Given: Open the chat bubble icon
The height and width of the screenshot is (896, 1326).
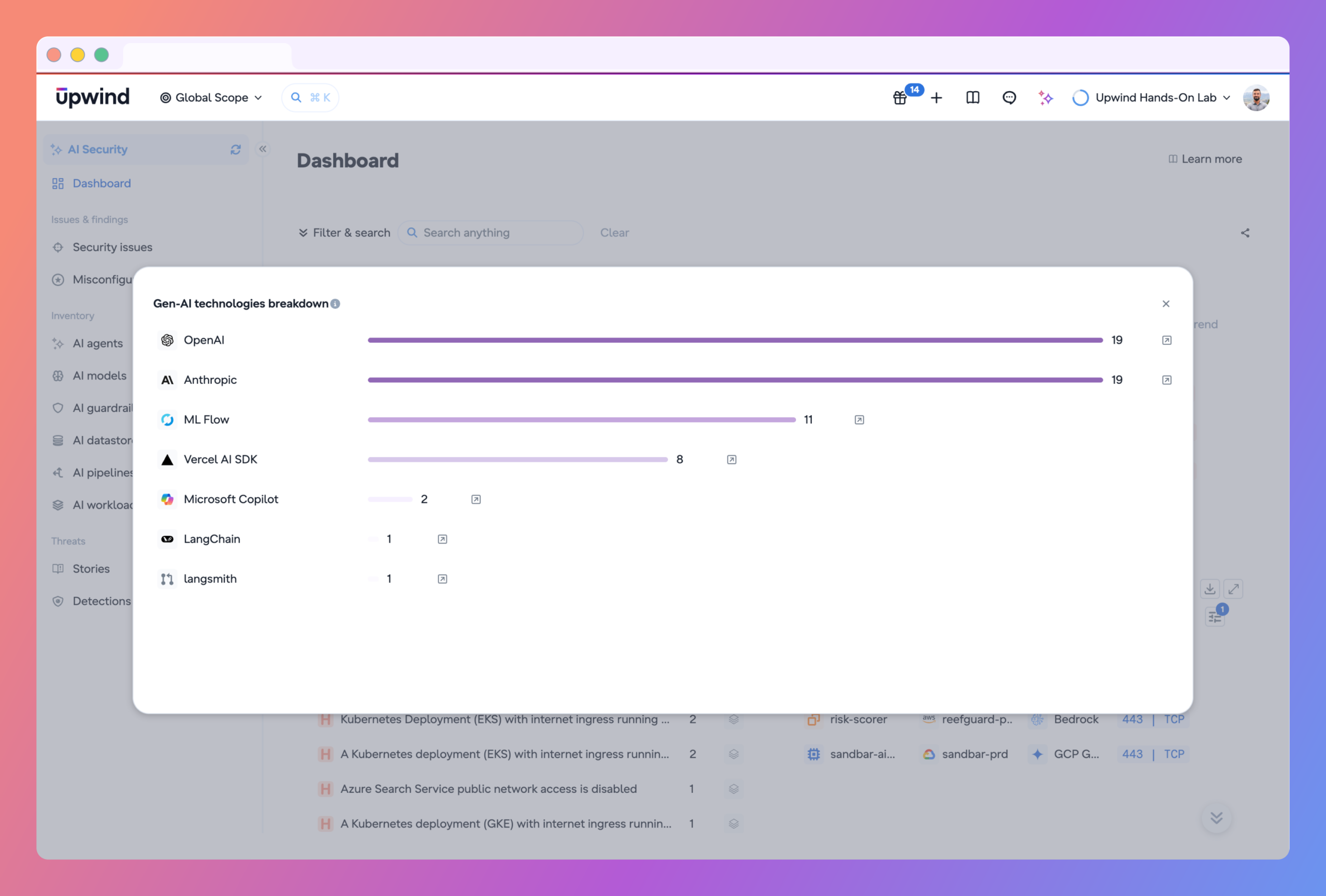Looking at the screenshot, I should [1010, 97].
